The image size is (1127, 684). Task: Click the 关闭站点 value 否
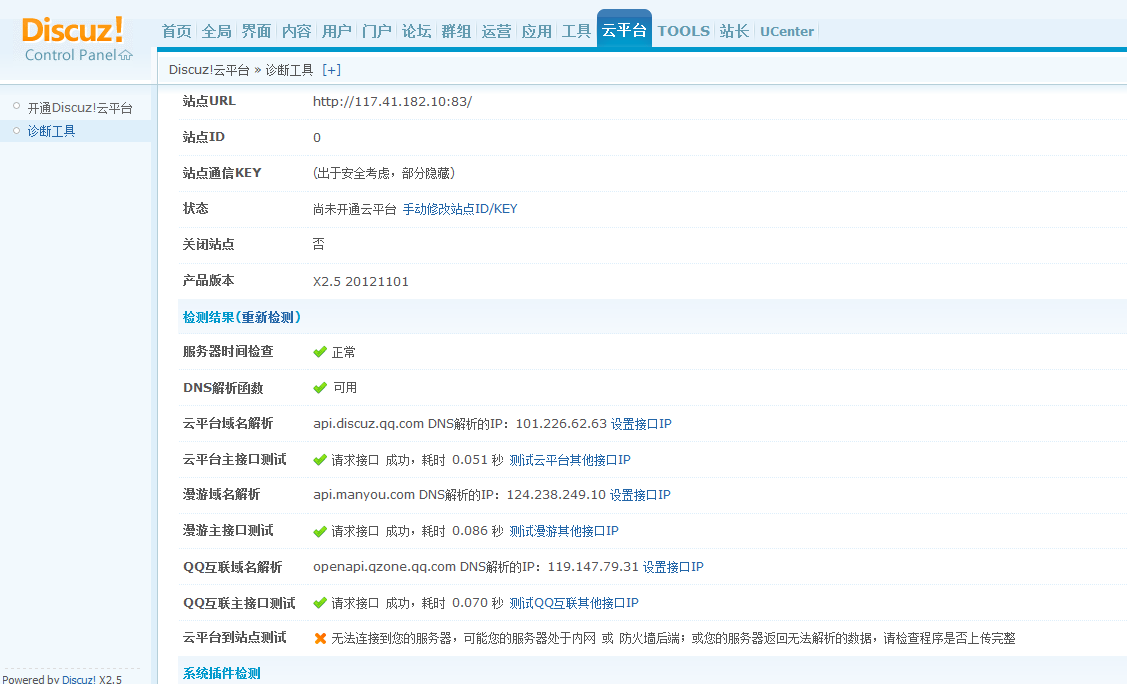[318, 244]
